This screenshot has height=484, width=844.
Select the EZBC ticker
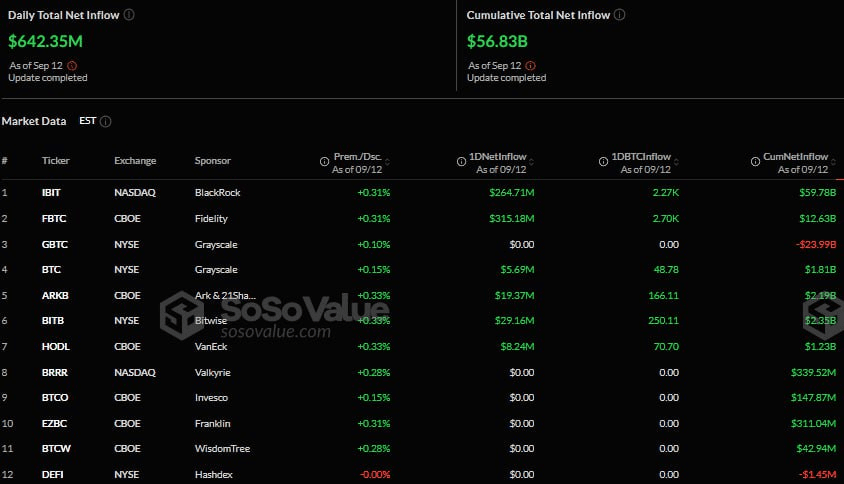[54, 424]
